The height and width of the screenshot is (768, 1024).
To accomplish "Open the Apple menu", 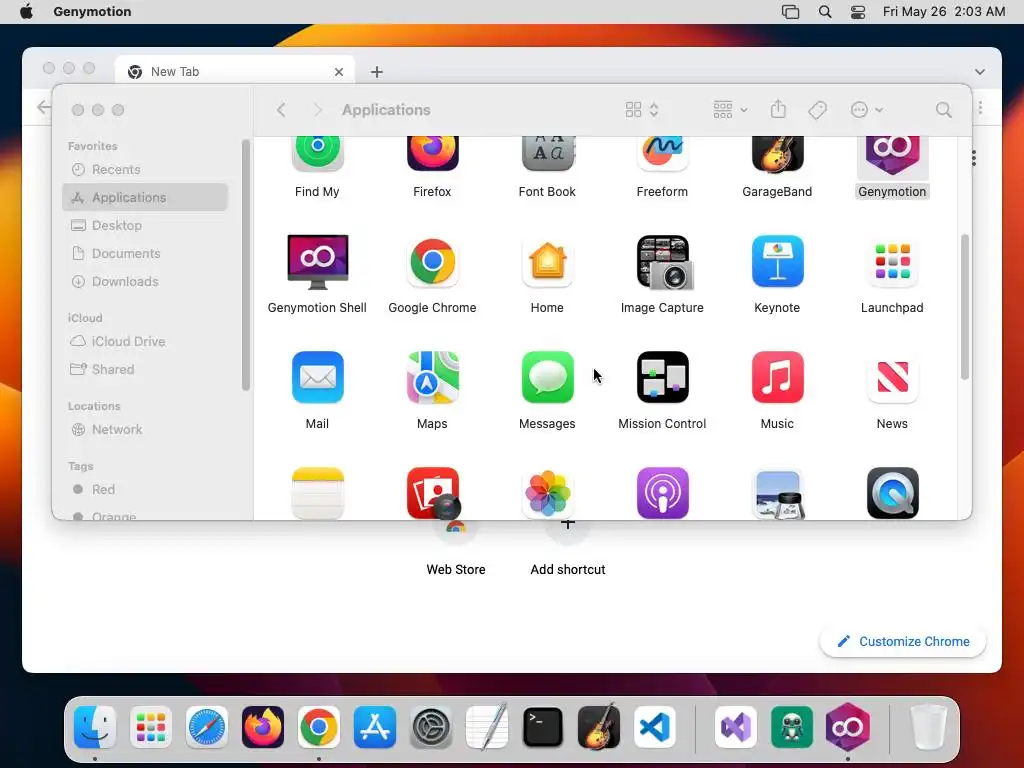I will (x=26, y=11).
